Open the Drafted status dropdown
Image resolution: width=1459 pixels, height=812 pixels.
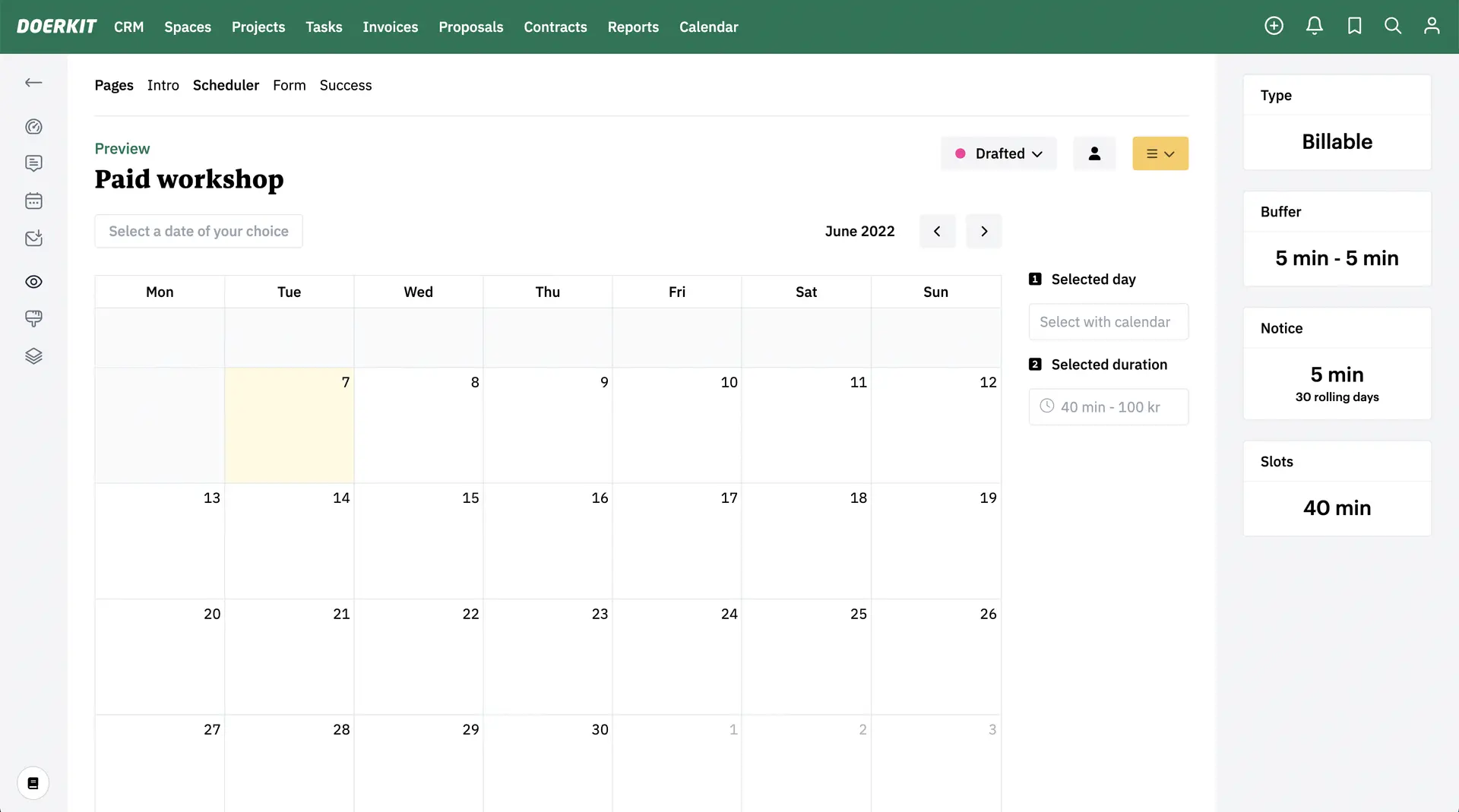click(x=999, y=153)
